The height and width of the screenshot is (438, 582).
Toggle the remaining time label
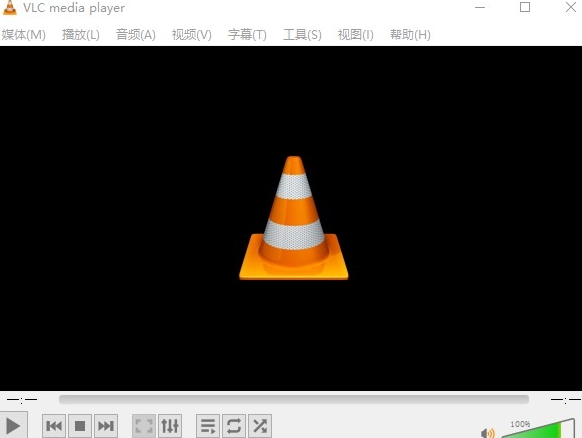(566, 400)
